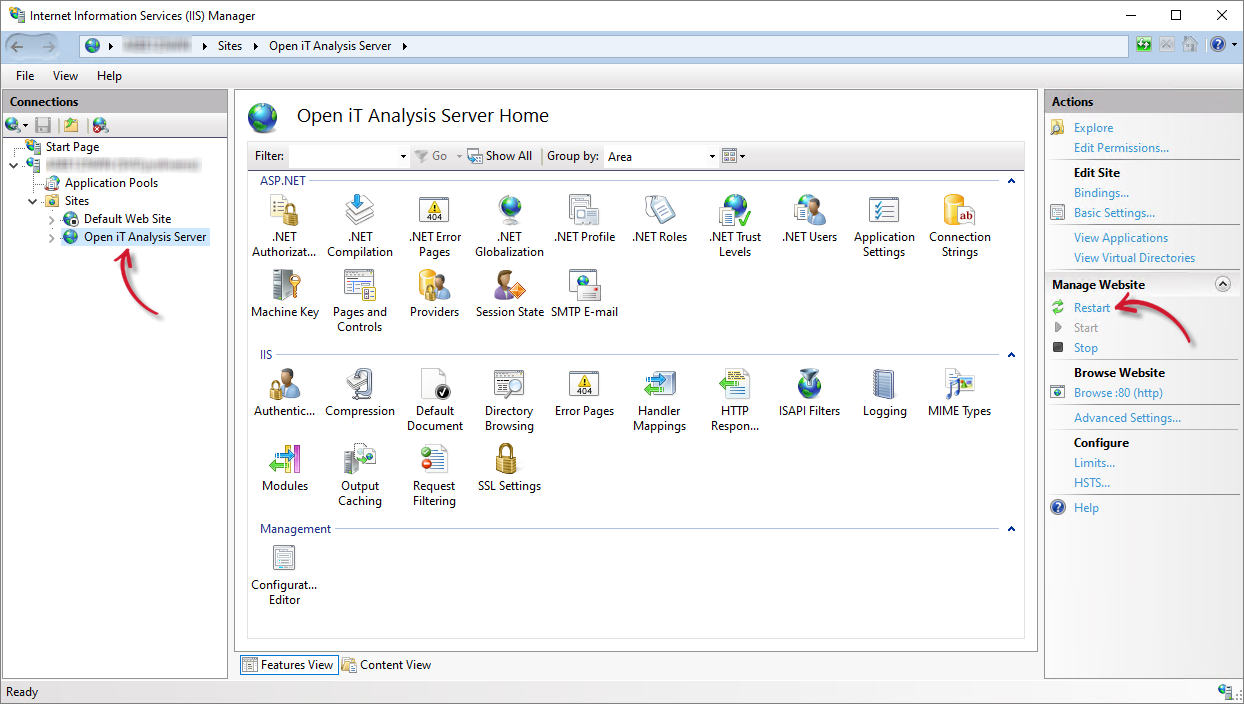Screen dimensions: 1244x704
Task: Open the Default Document feature
Action: pos(434,399)
